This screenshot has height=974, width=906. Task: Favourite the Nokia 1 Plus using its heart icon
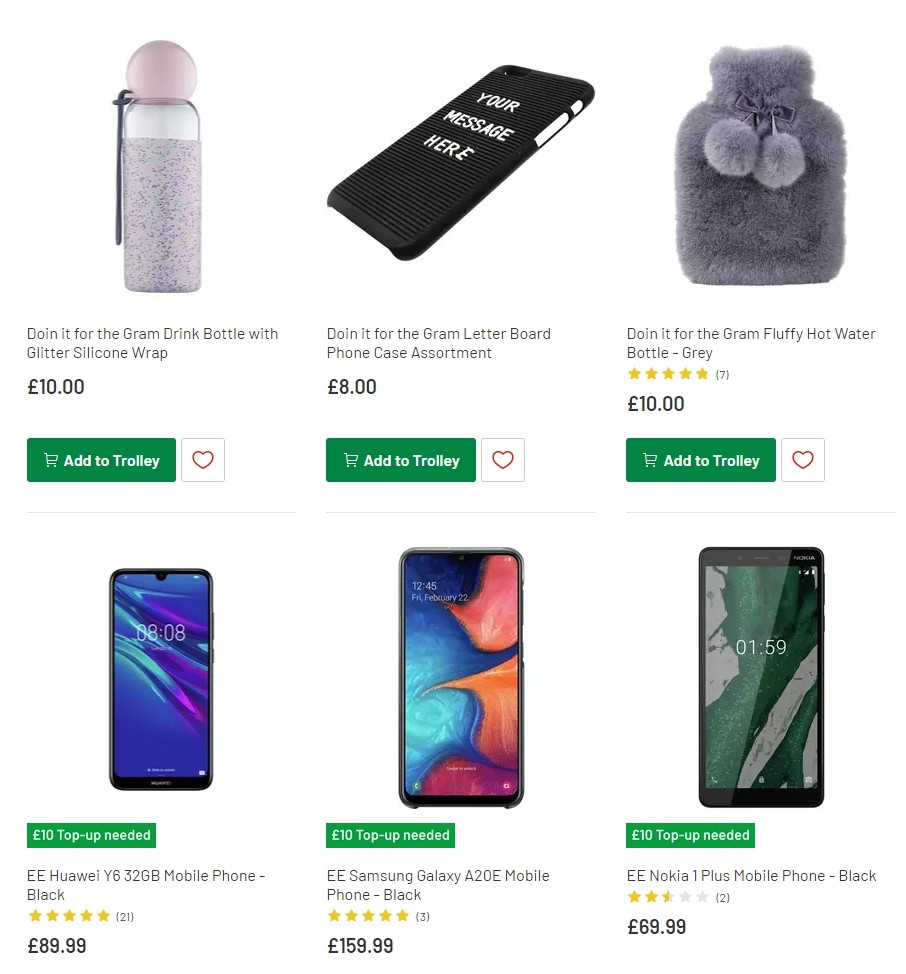[803, 970]
